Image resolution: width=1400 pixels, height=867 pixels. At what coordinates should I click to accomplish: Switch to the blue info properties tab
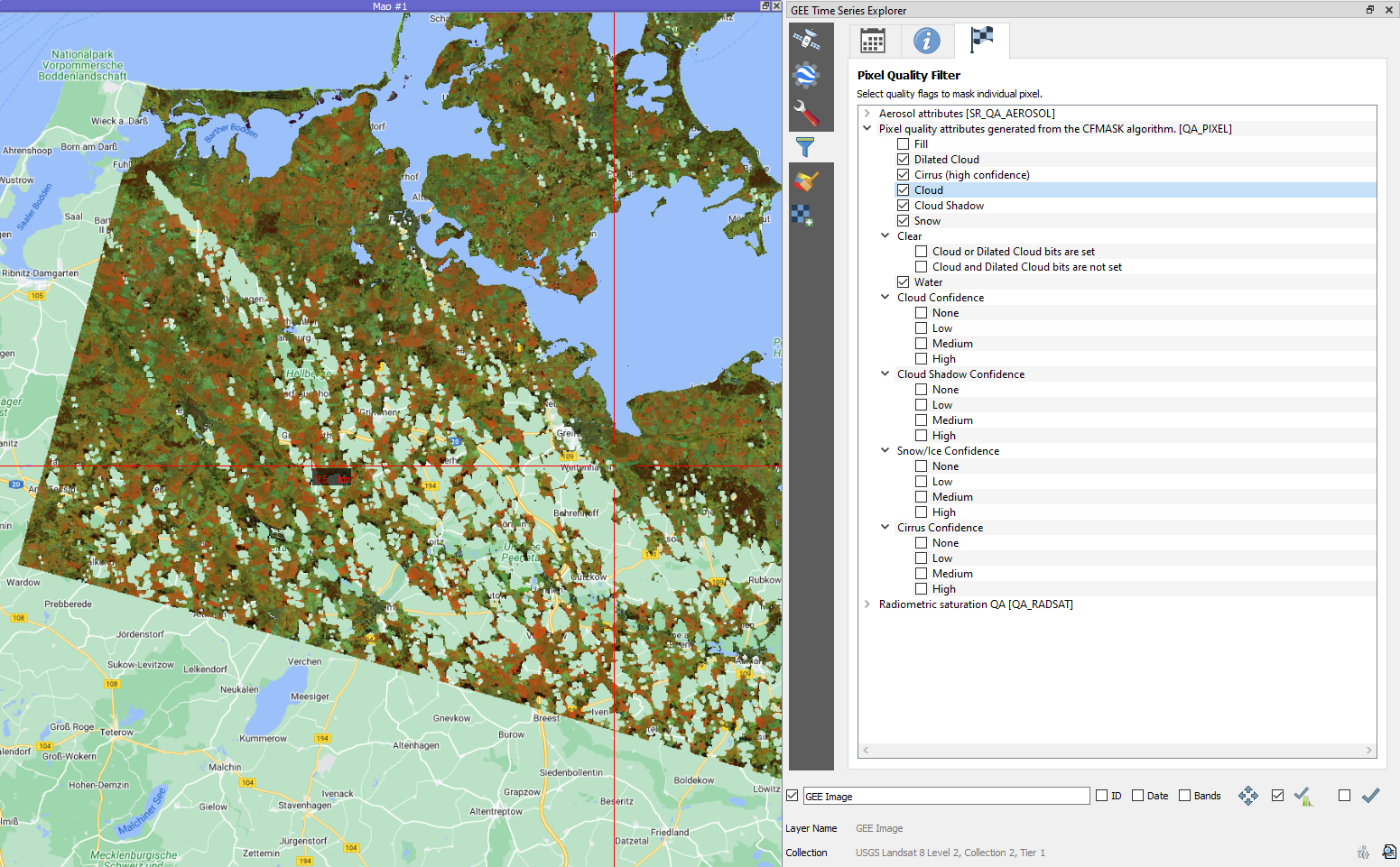click(x=927, y=41)
